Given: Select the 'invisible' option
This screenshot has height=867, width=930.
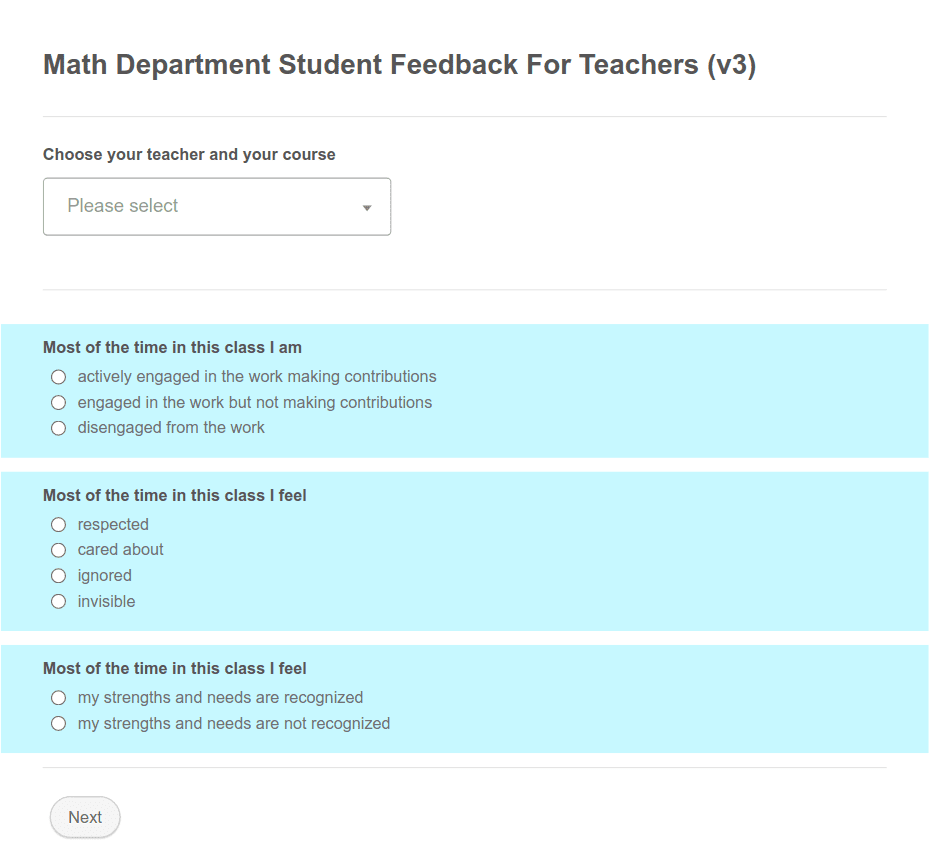Looking at the screenshot, I should click(58, 601).
